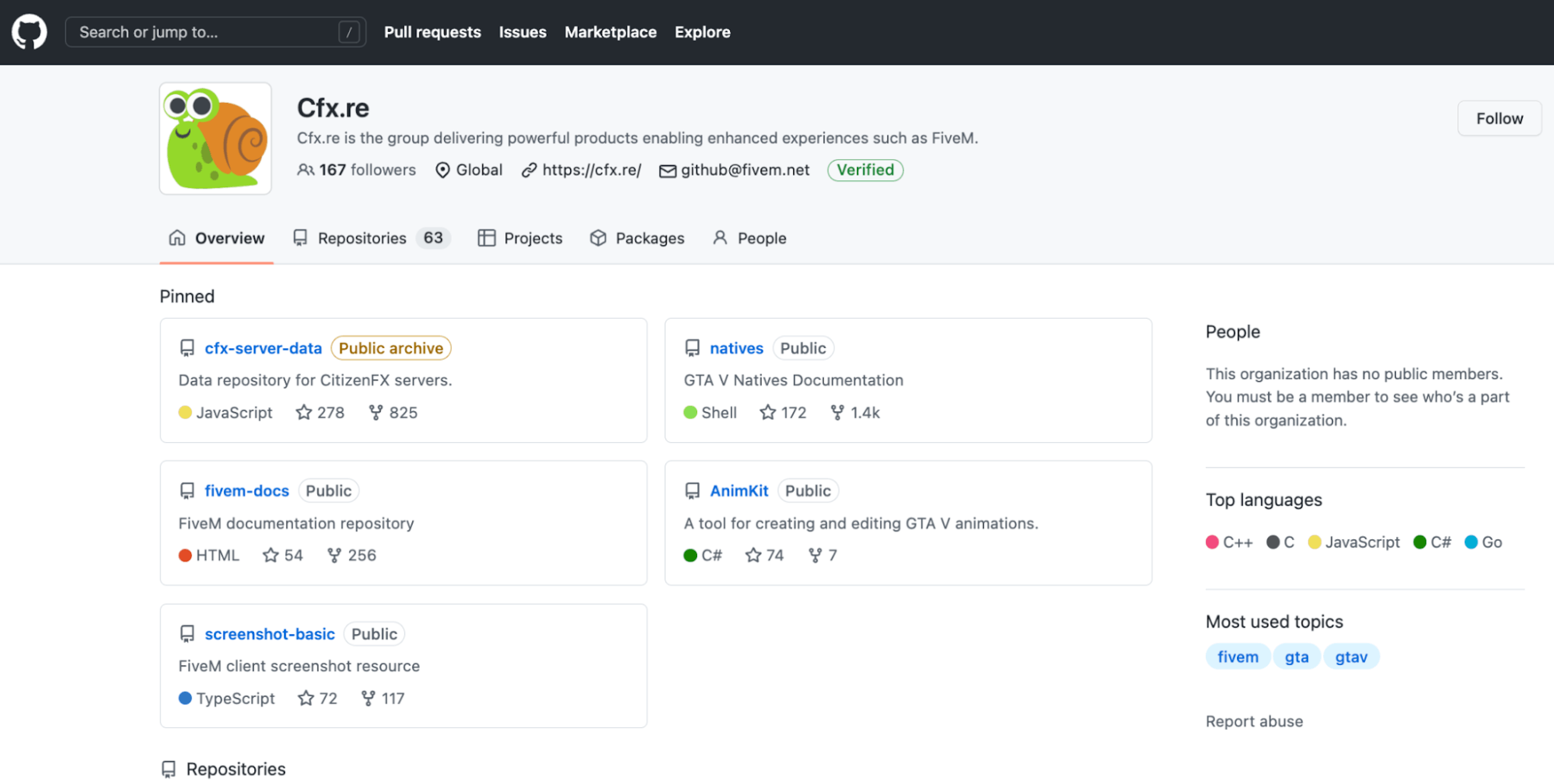Viewport: 1554px width, 784px height.
Task: Click the package icon on the Packages tab
Action: click(x=599, y=238)
